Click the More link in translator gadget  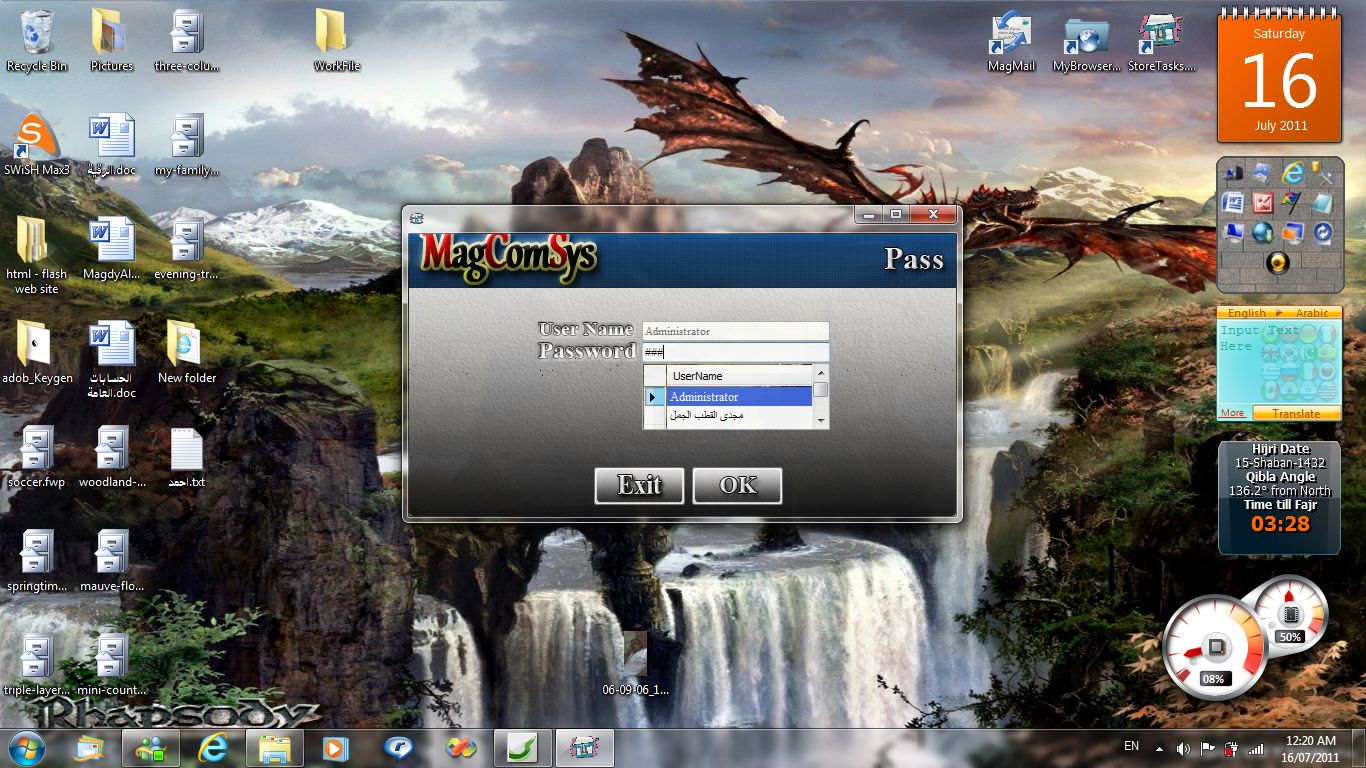(1232, 413)
